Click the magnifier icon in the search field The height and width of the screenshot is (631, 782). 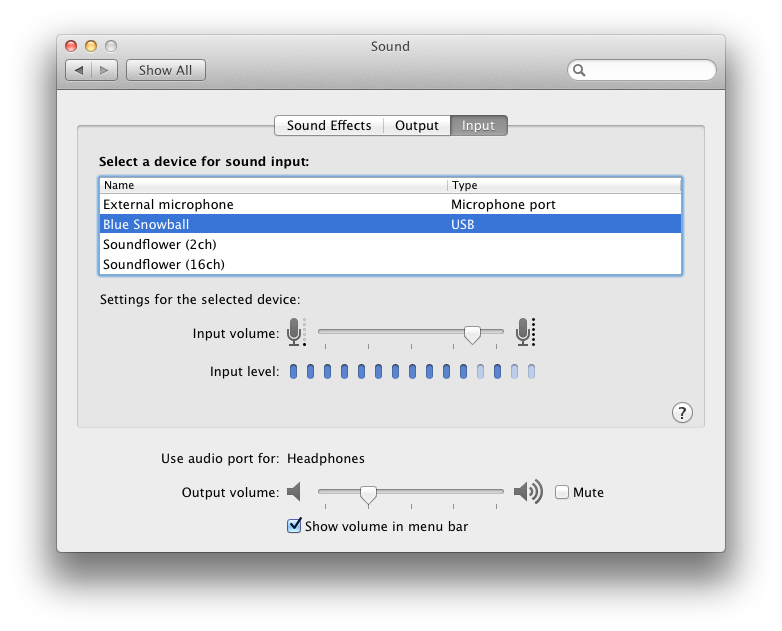[579, 70]
